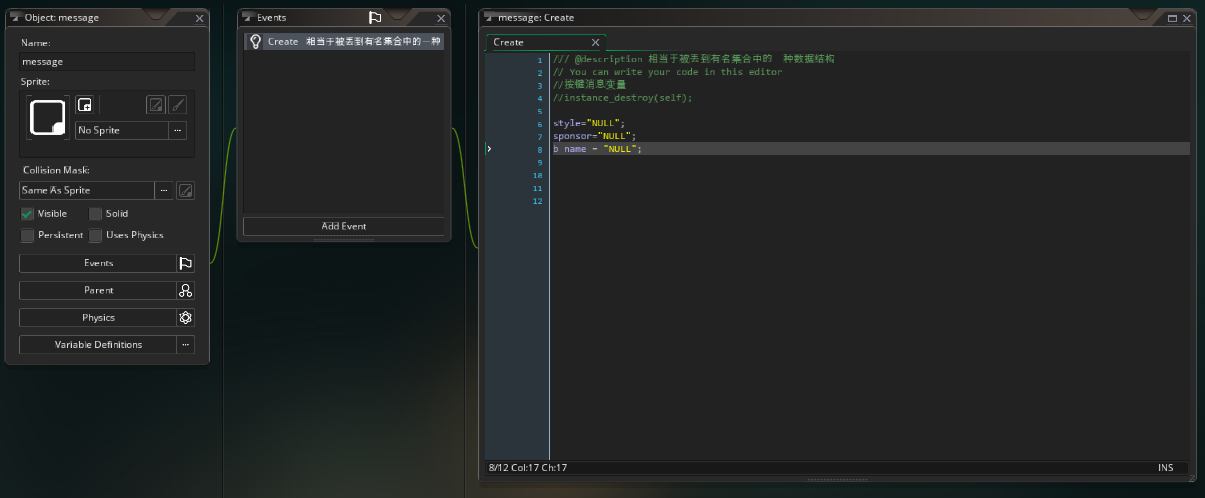Image resolution: width=1205 pixels, height=498 pixels.
Task: Click the Edit Sprite icon
Action: [155, 105]
